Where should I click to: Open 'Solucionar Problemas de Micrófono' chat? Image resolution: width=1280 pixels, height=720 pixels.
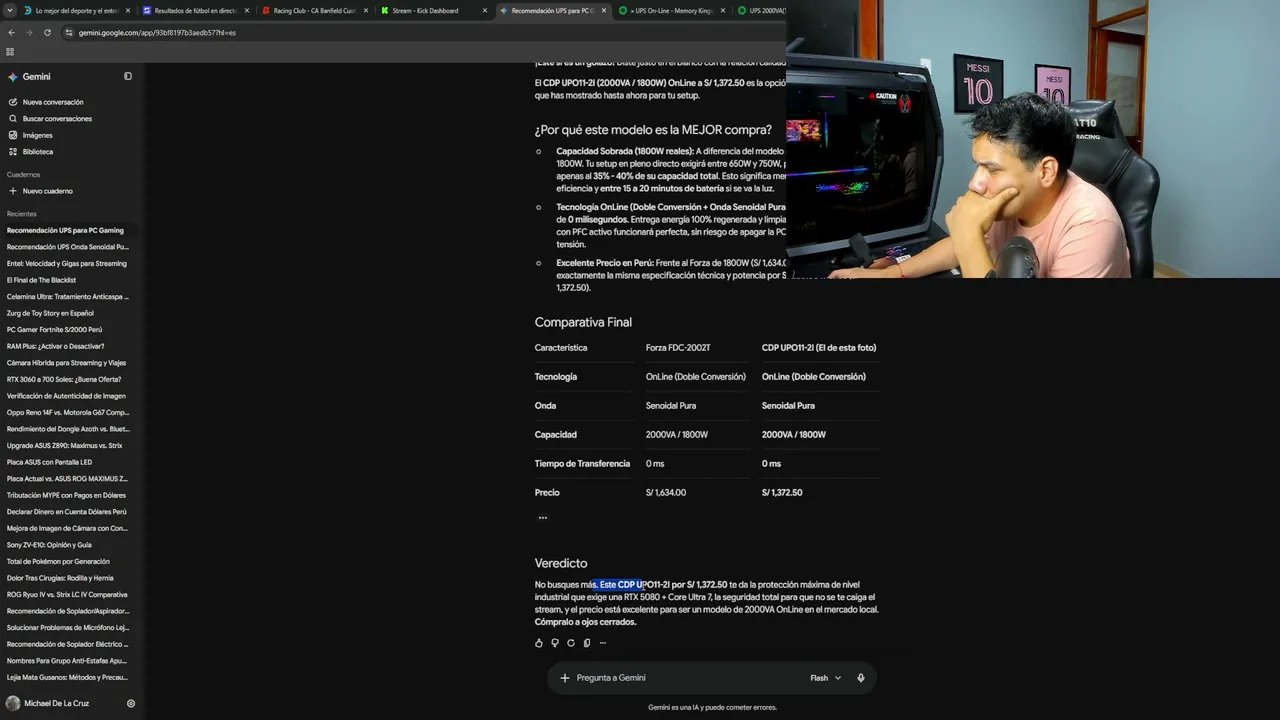(67, 627)
